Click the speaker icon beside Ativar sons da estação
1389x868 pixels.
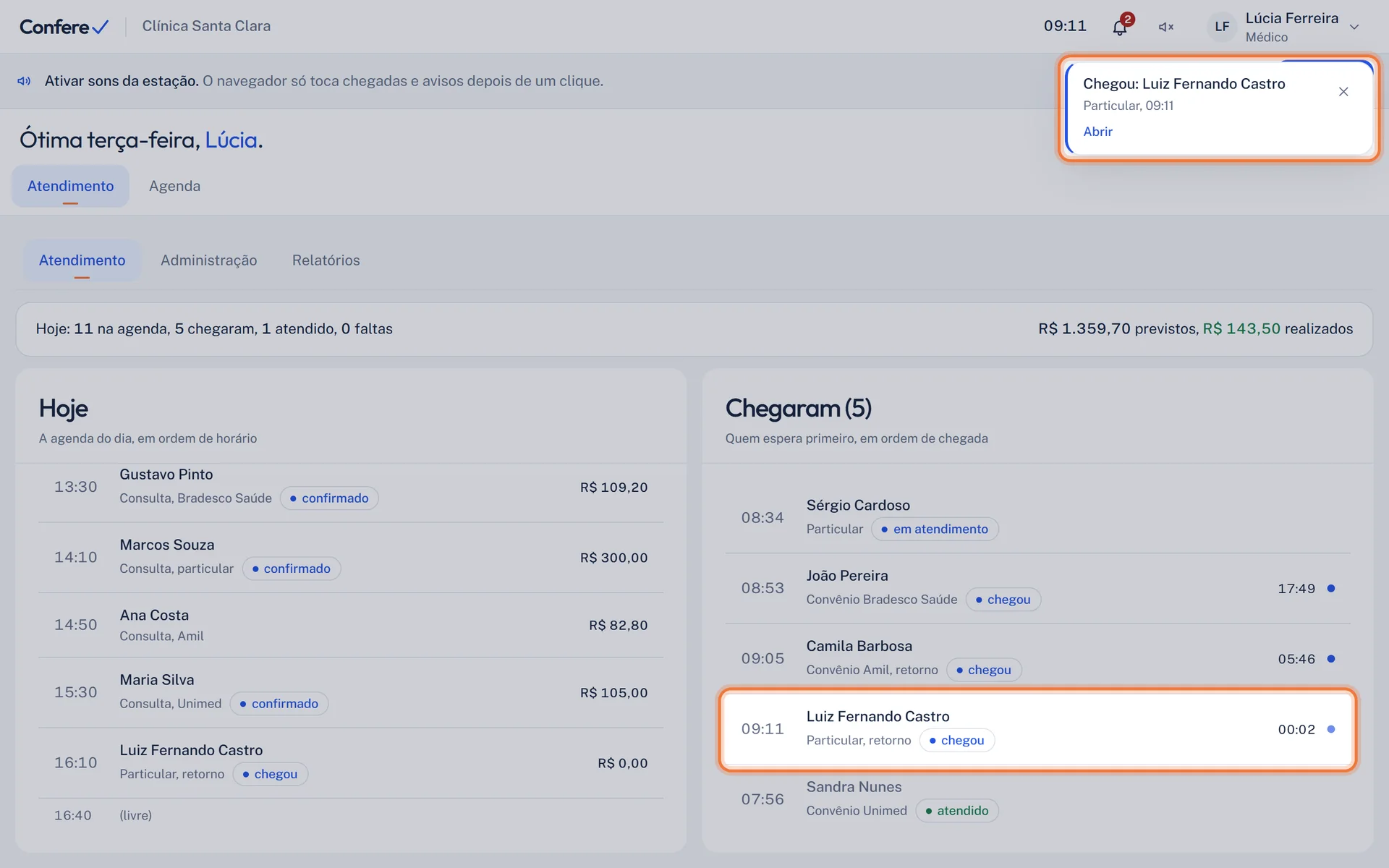(x=24, y=81)
